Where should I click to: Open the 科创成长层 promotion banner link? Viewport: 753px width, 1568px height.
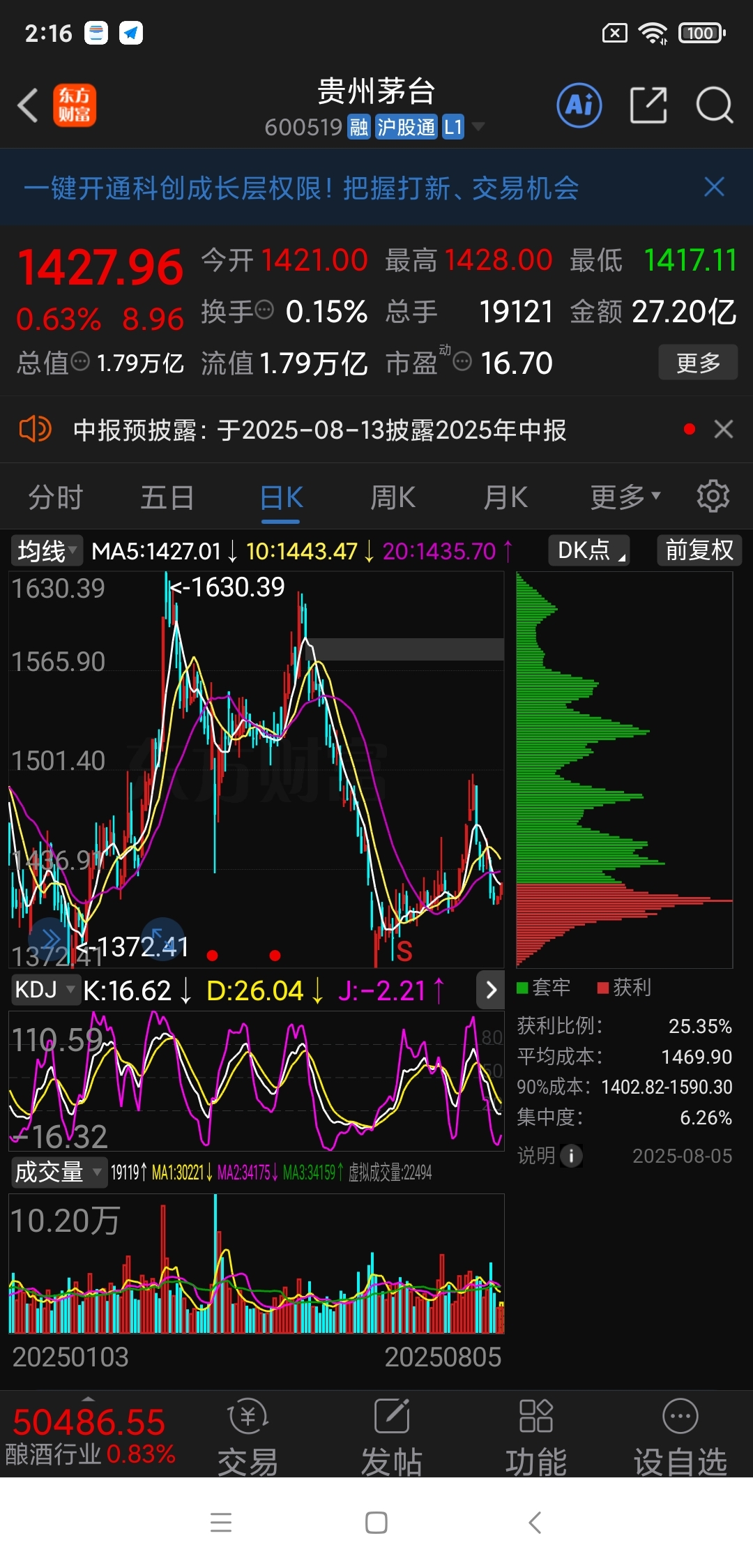pos(301,188)
